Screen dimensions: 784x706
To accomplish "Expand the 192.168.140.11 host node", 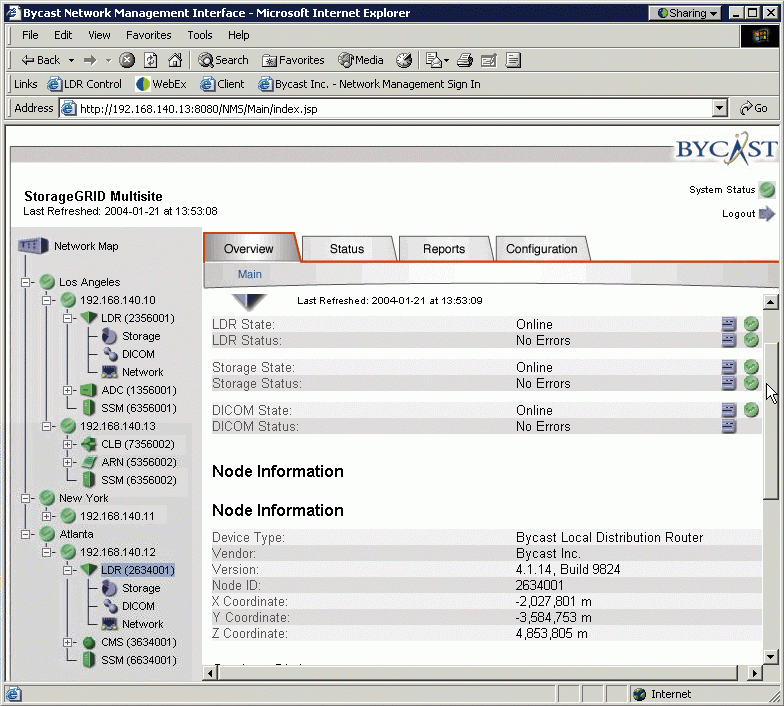I will pyautogui.click(x=46, y=516).
